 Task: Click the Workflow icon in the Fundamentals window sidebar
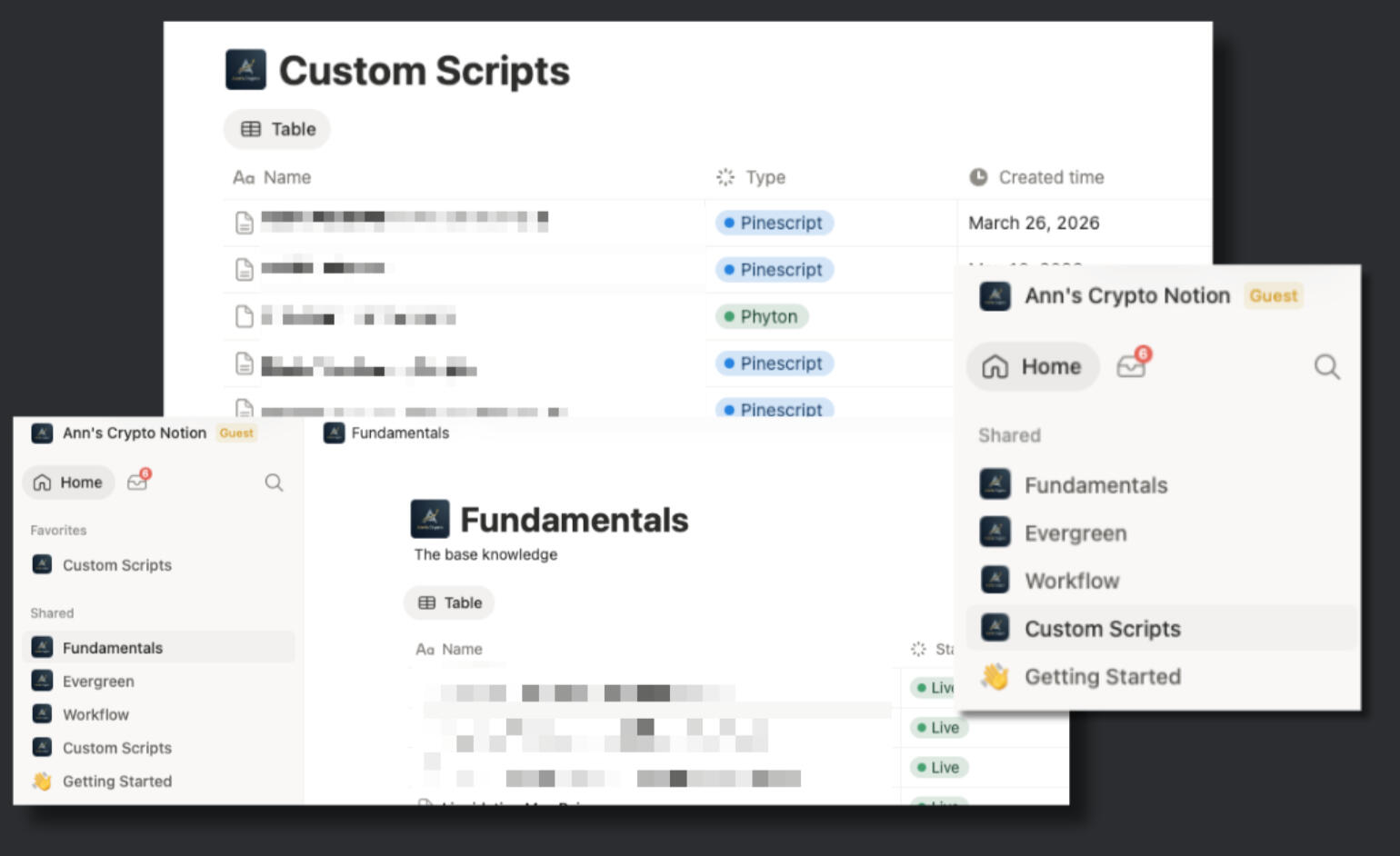[42, 714]
